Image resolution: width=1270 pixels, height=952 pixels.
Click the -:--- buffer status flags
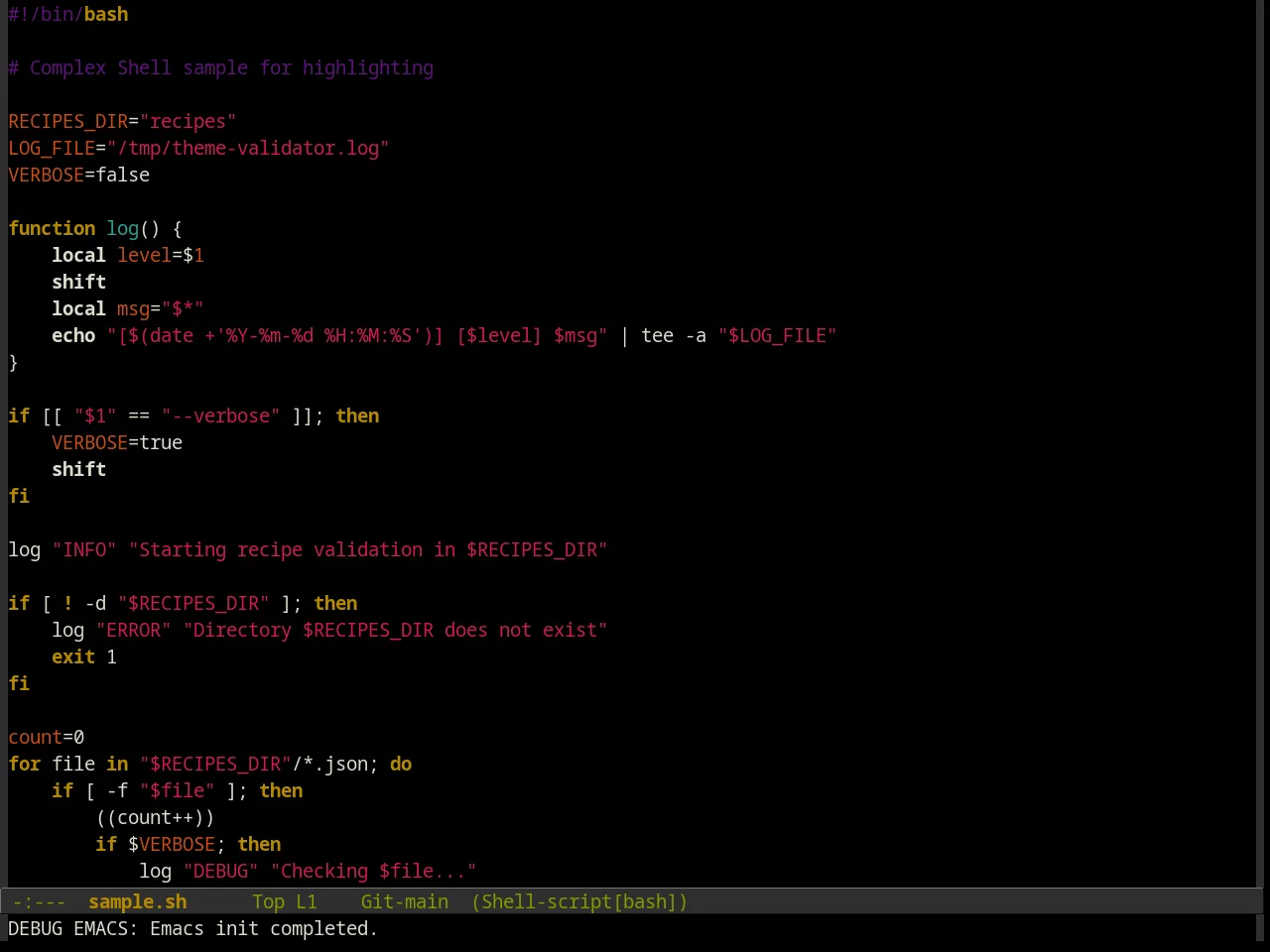(x=39, y=901)
